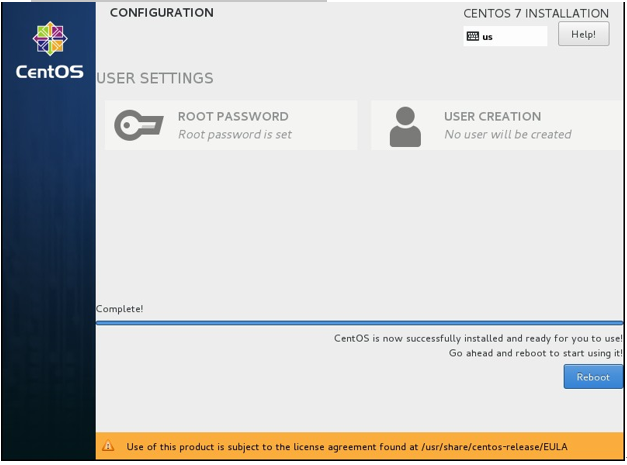The width and height of the screenshot is (627, 465).
Task: Click the Reboot button
Action: click(593, 377)
